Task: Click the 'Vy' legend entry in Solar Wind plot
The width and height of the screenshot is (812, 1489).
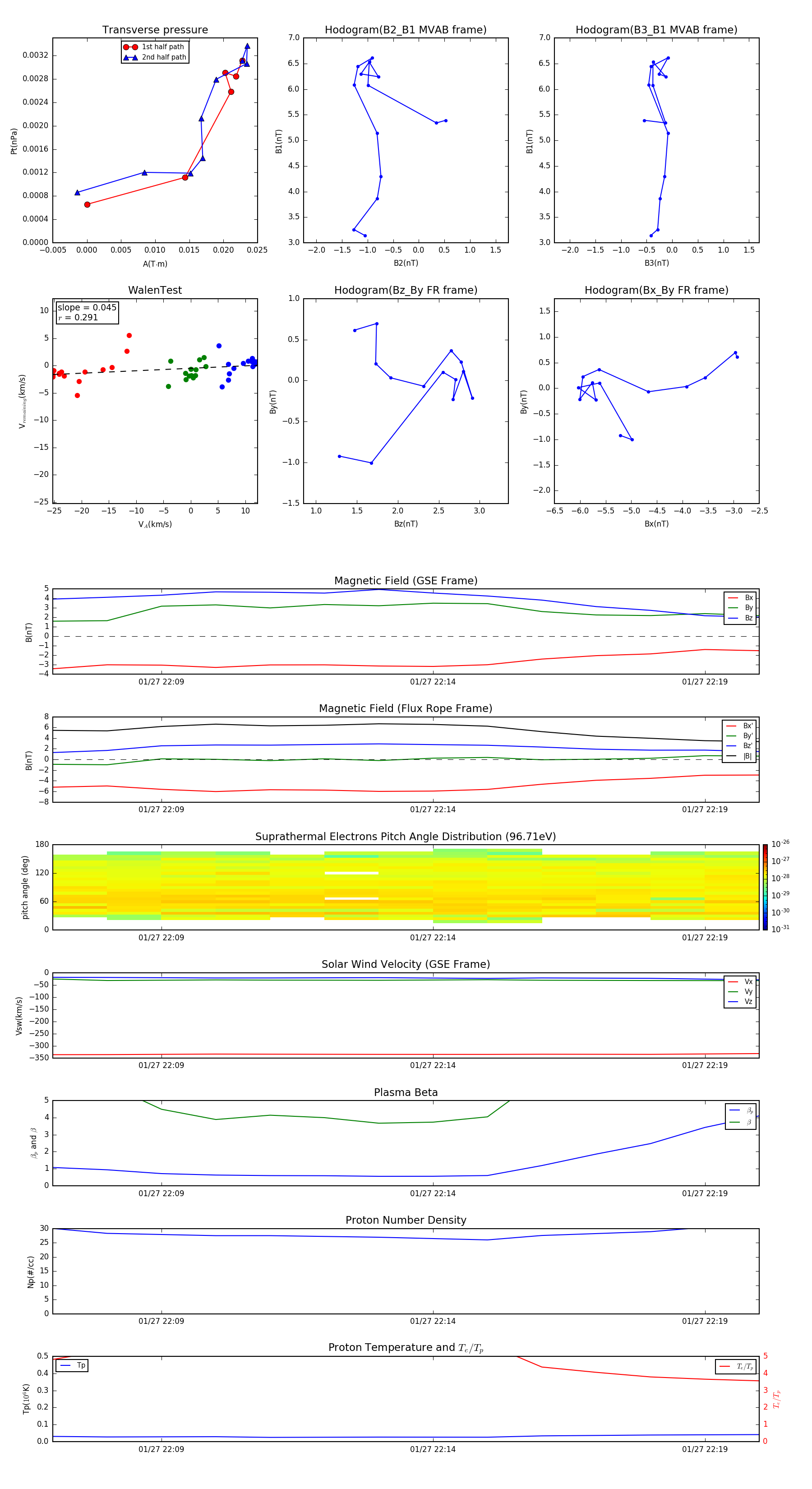Action: pyautogui.click(x=740, y=991)
